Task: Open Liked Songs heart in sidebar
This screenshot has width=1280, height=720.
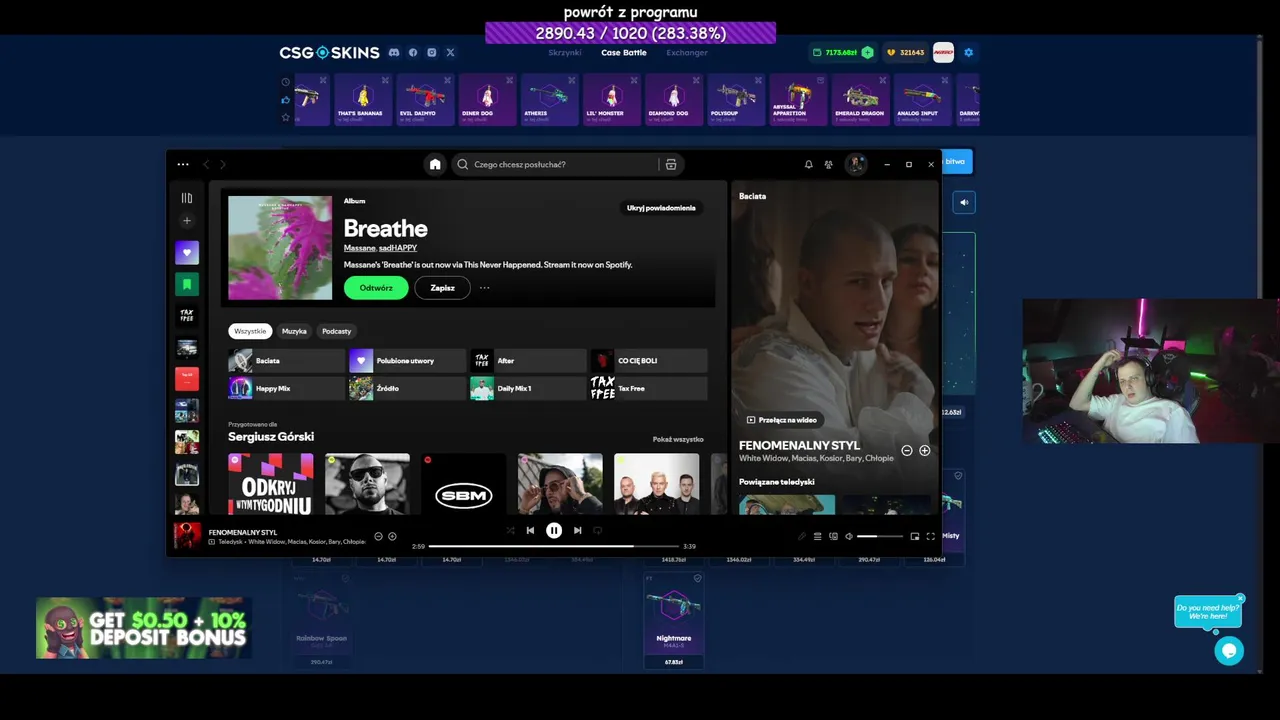Action: [x=187, y=253]
